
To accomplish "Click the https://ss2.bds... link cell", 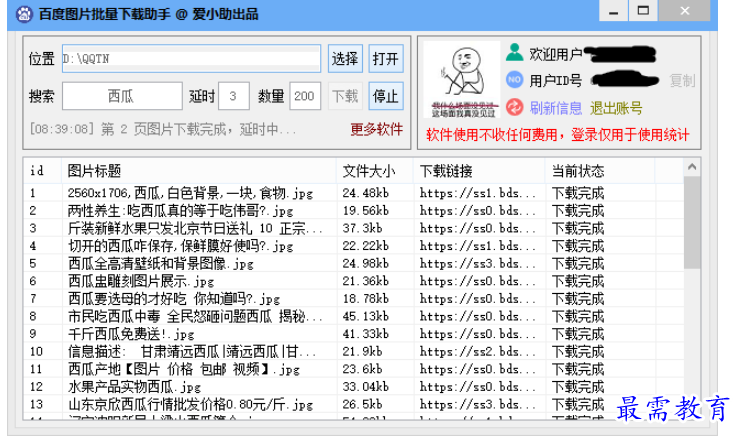I will [x=478, y=352].
